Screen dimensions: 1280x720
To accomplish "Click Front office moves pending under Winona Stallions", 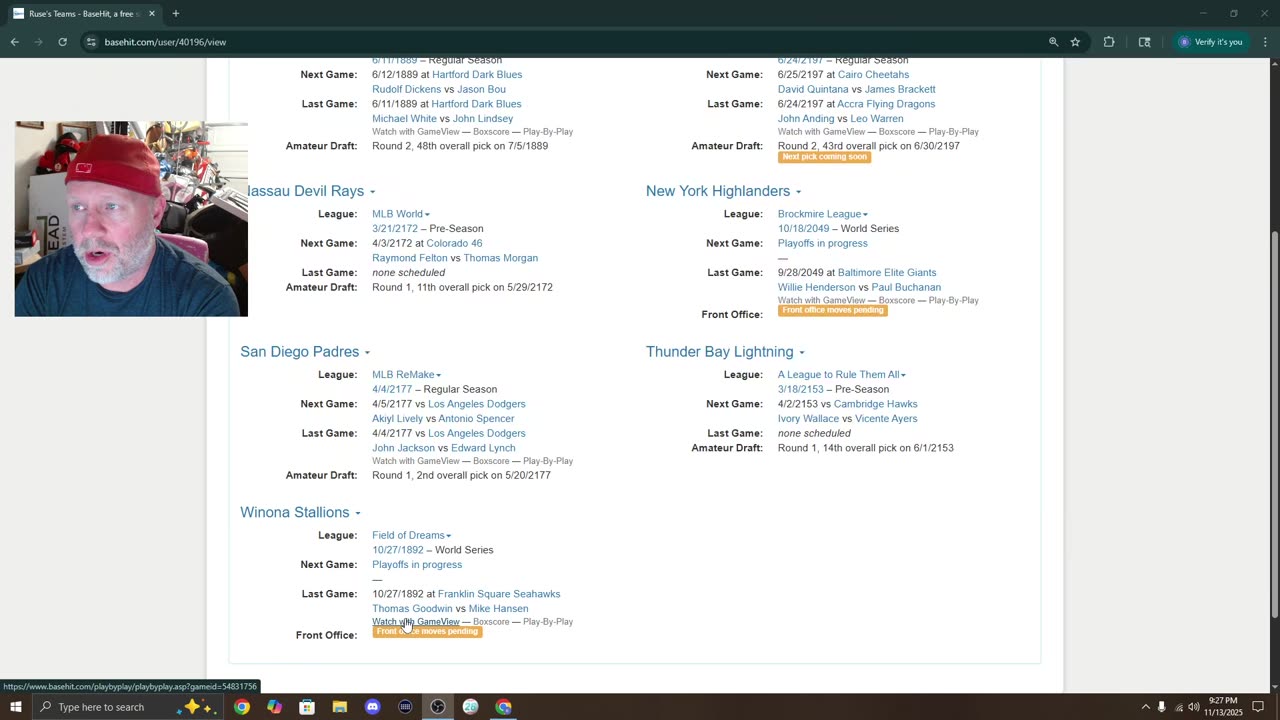I will pos(427,632).
